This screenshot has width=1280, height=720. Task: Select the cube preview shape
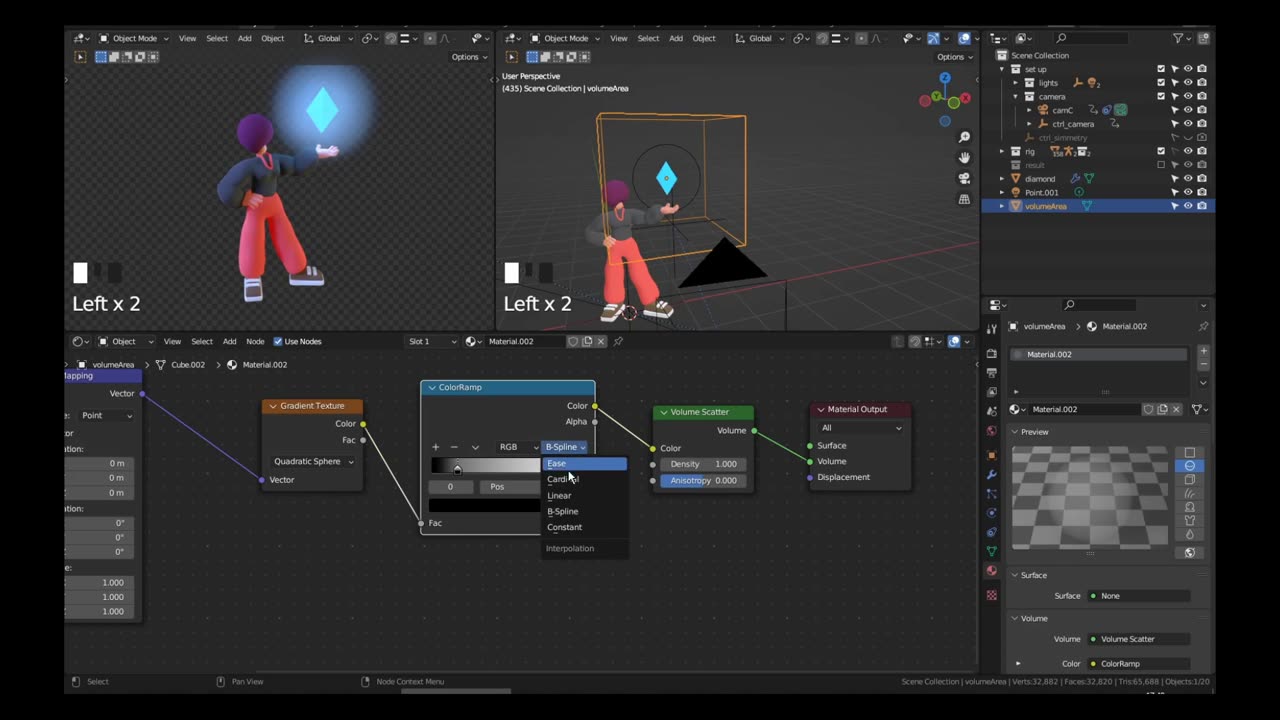pyautogui.click(x=1189, y=480)
